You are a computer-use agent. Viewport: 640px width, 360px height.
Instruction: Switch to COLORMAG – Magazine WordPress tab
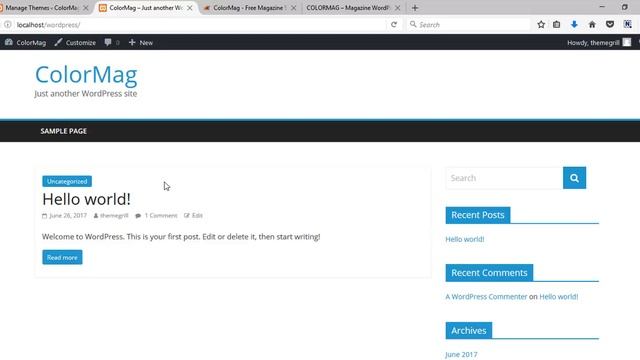[x=349, y=8]
